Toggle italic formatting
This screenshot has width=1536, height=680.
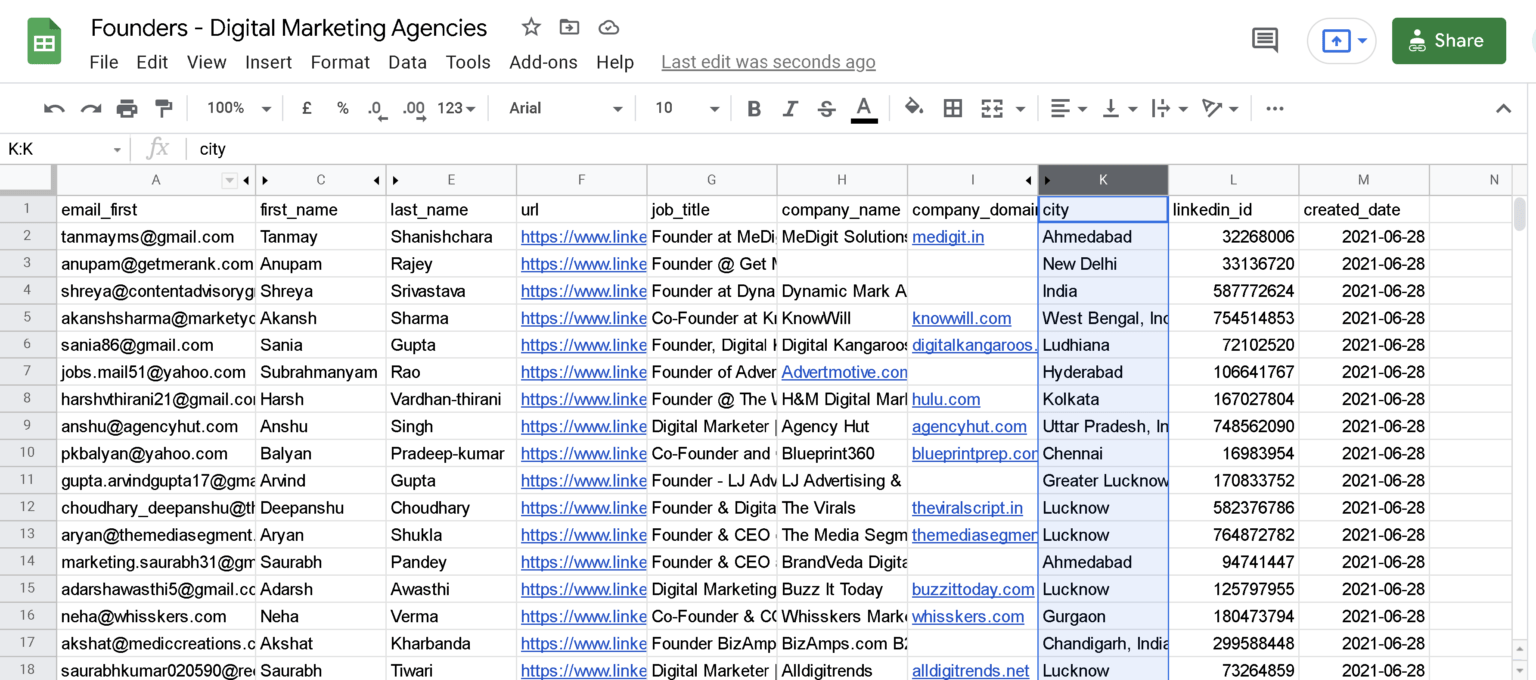tap(791, 108)
